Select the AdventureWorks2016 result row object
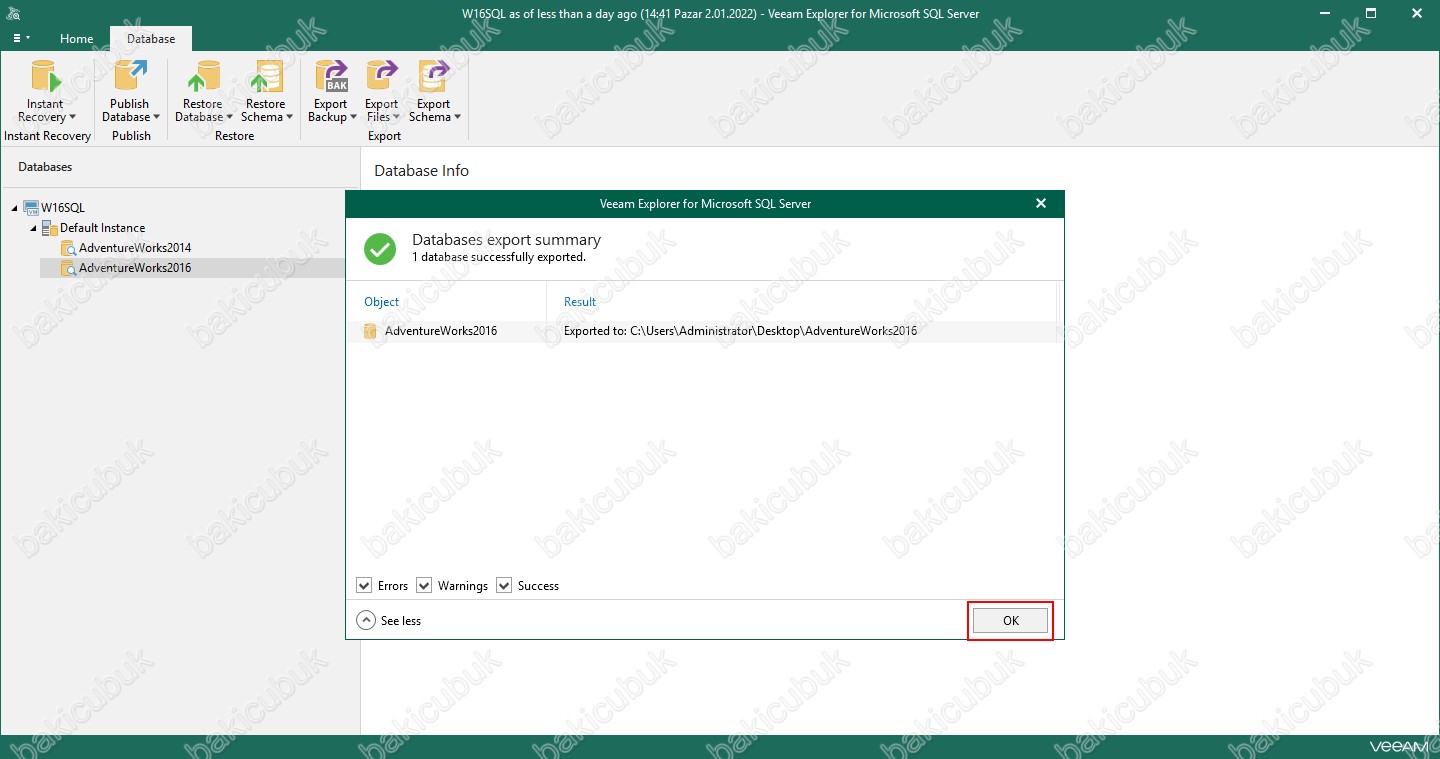This screenshot has height=759, width=1440. pos(441,331)
